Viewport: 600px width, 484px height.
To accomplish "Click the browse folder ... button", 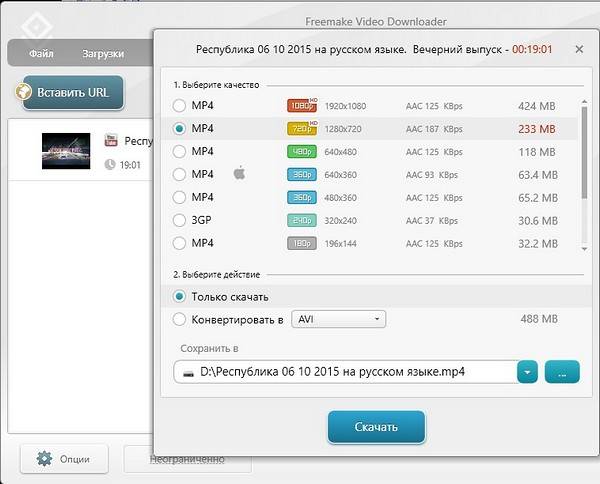I will point(562,372).
